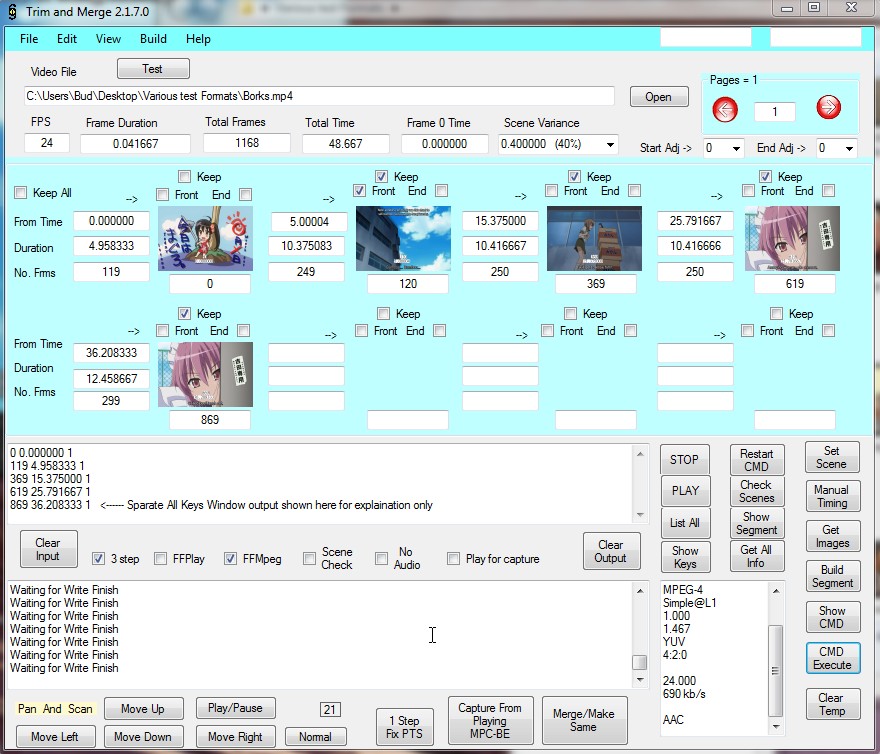880x754 pixels.
Task: Click the List All button
Action: pyautogui.click(x=685, y=523)
